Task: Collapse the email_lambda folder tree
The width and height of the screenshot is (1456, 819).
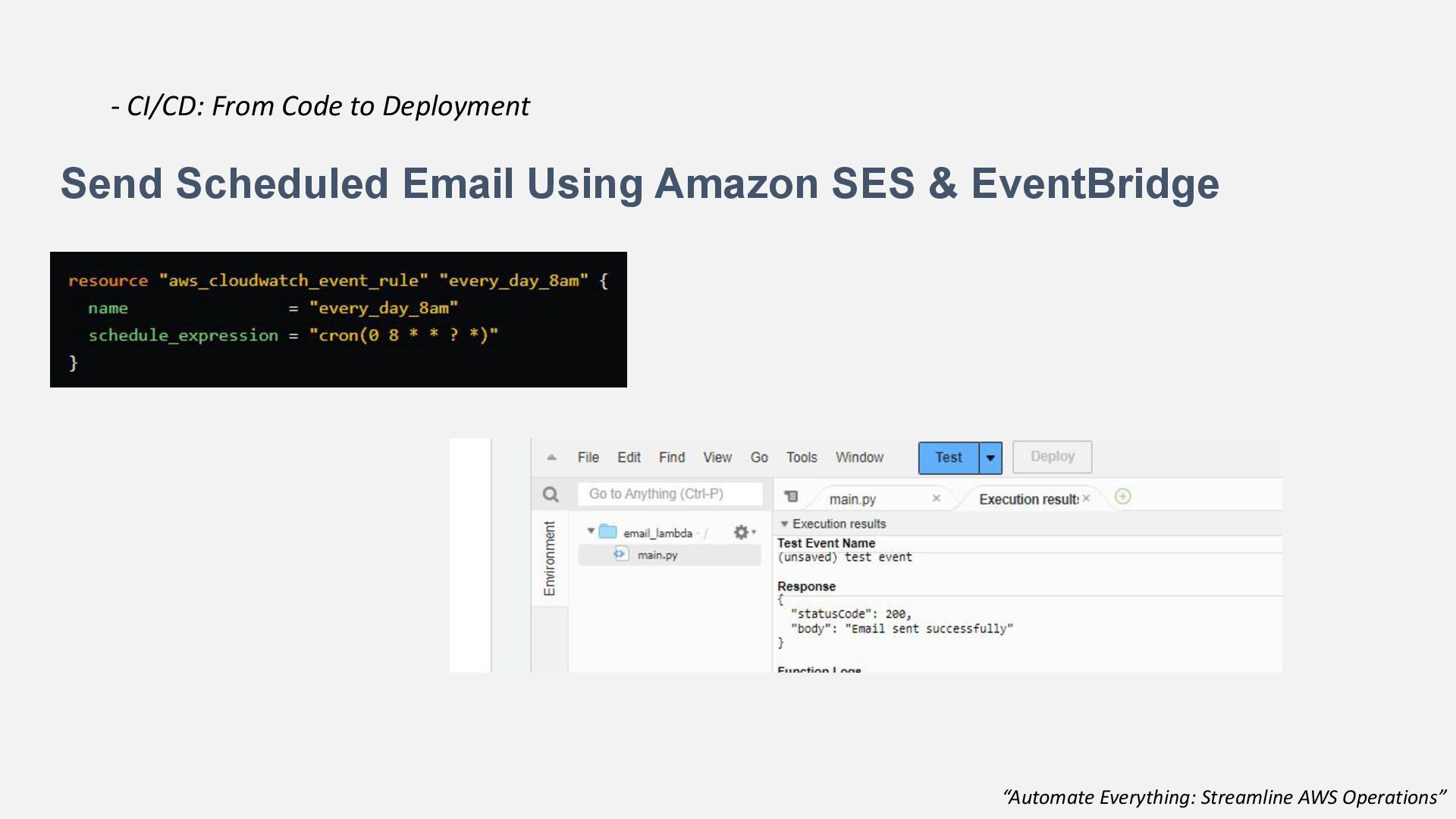Action: click(x=591, y=531)
